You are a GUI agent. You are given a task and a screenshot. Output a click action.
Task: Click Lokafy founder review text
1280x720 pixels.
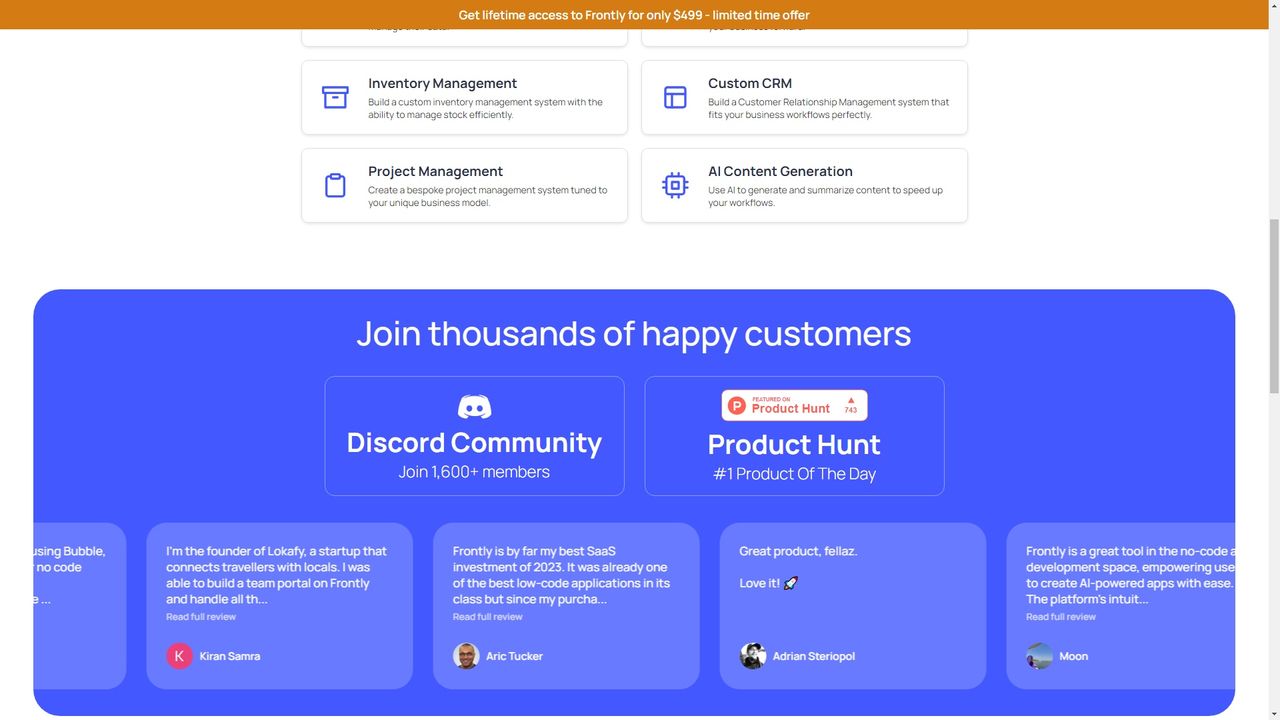coord(278,575)
